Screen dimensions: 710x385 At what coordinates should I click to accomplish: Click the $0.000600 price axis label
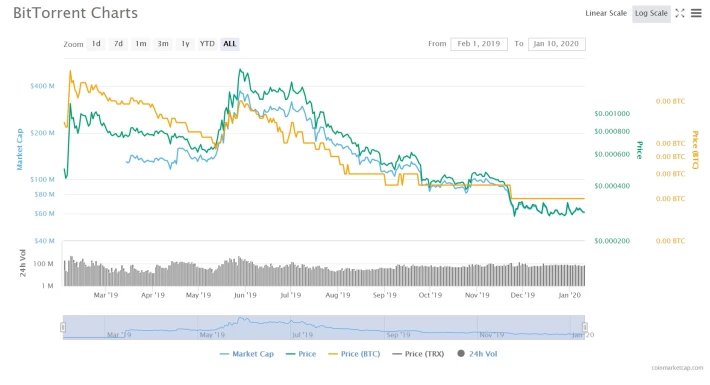[x=612, y=154]
